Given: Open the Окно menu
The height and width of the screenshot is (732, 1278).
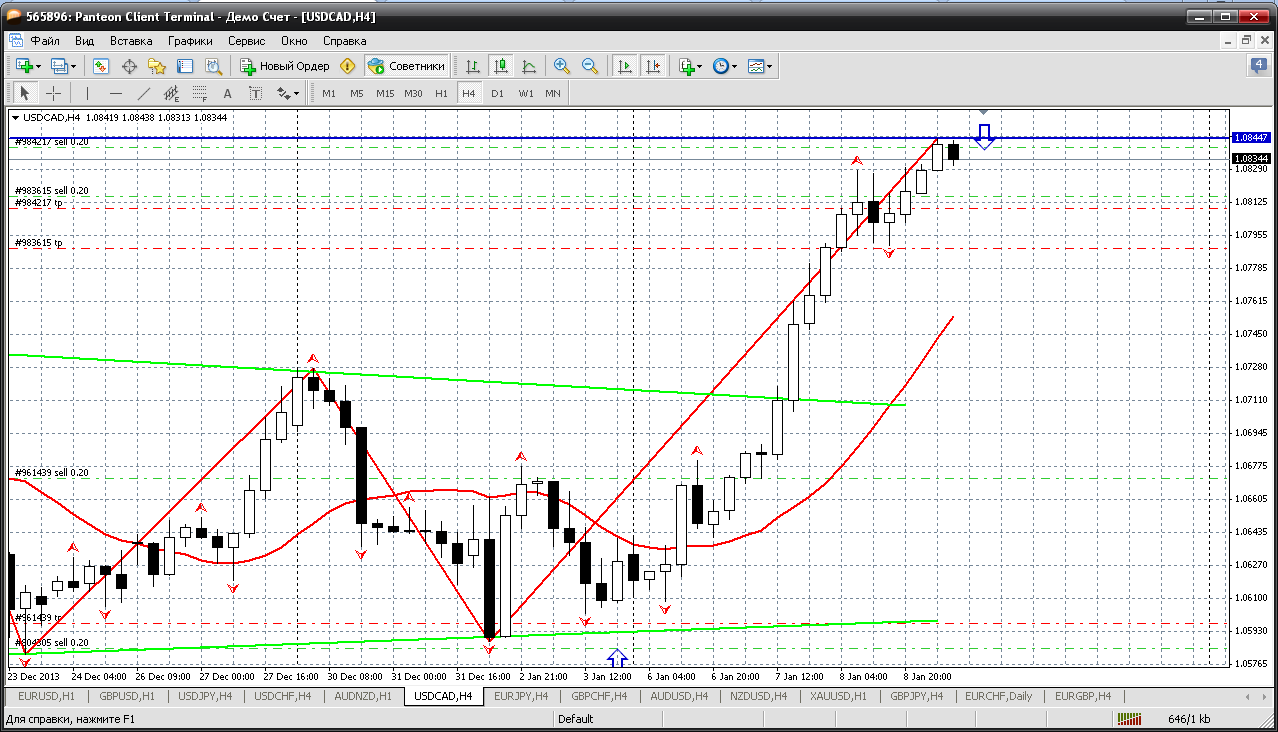Looking at the screenshot, I should click(x=294, y=41).
